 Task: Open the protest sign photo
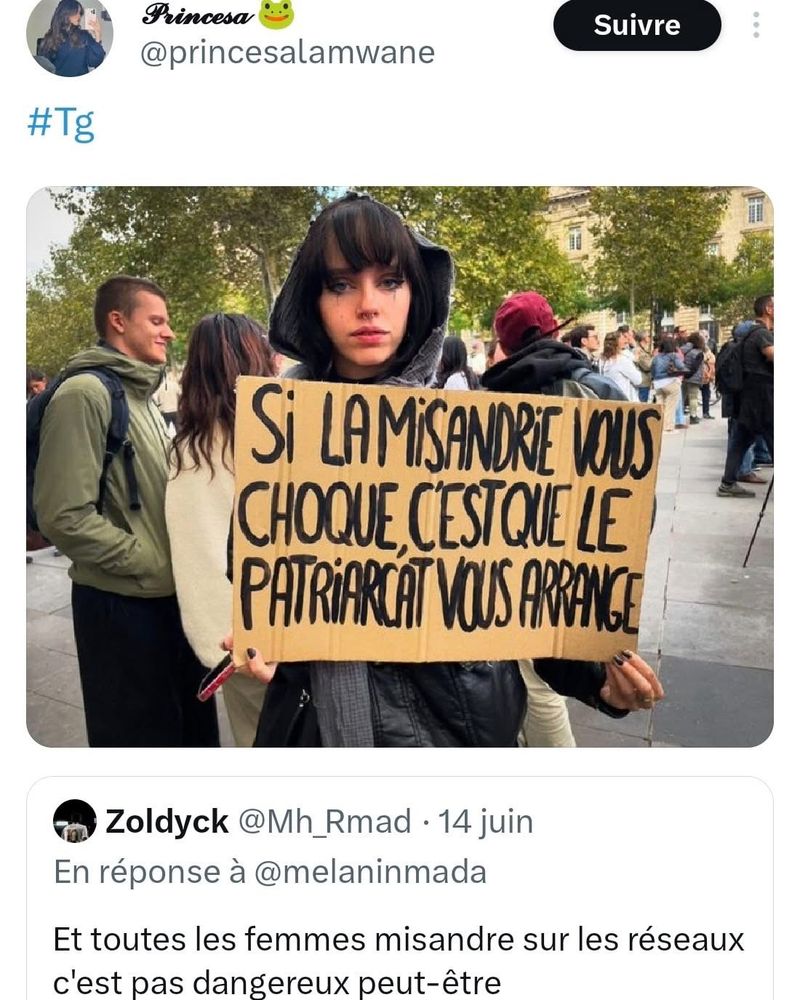pyautogui.click(x=400, y=466)
